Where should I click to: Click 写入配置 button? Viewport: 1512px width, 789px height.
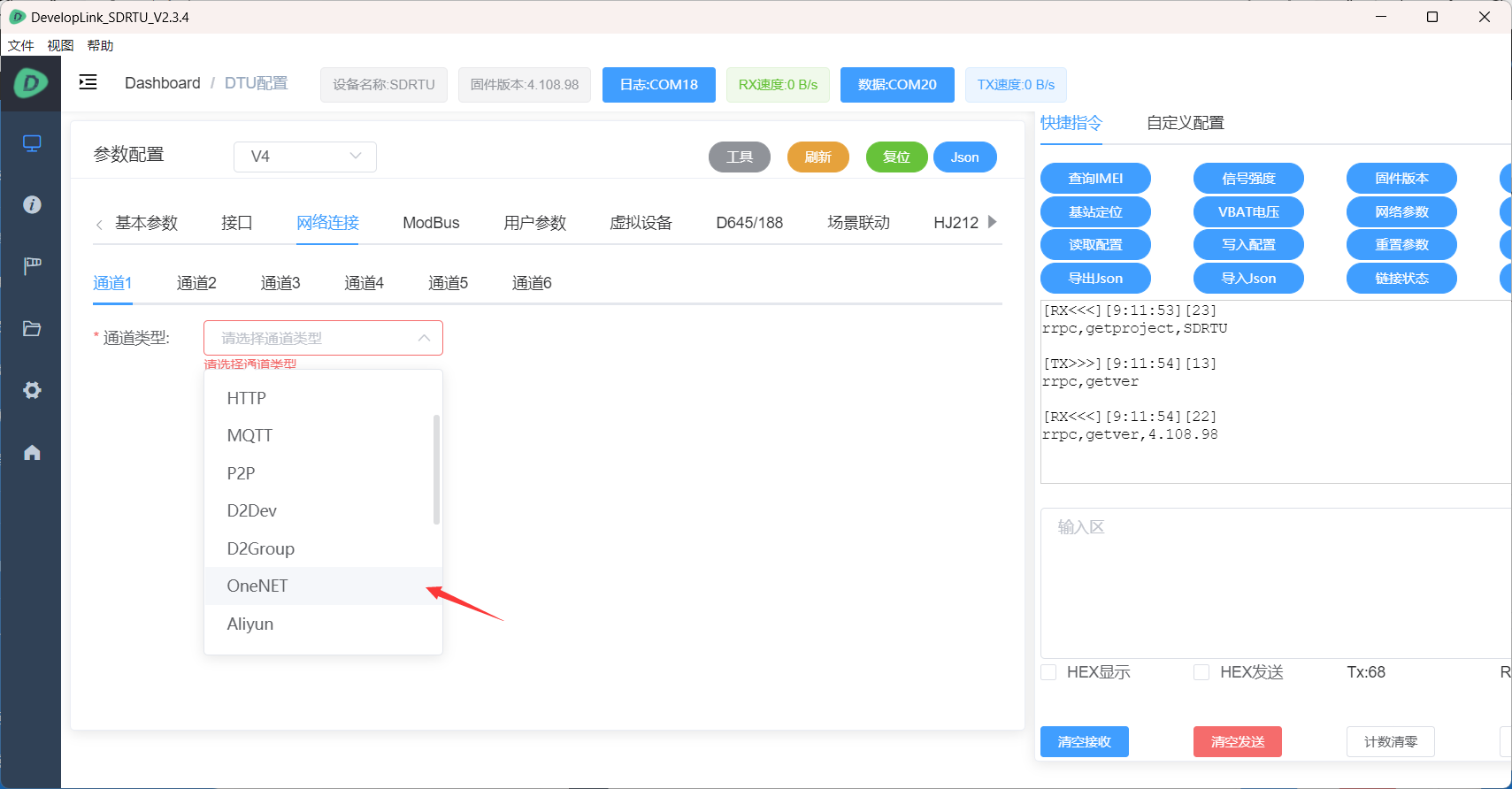(x=1248, y=245)
